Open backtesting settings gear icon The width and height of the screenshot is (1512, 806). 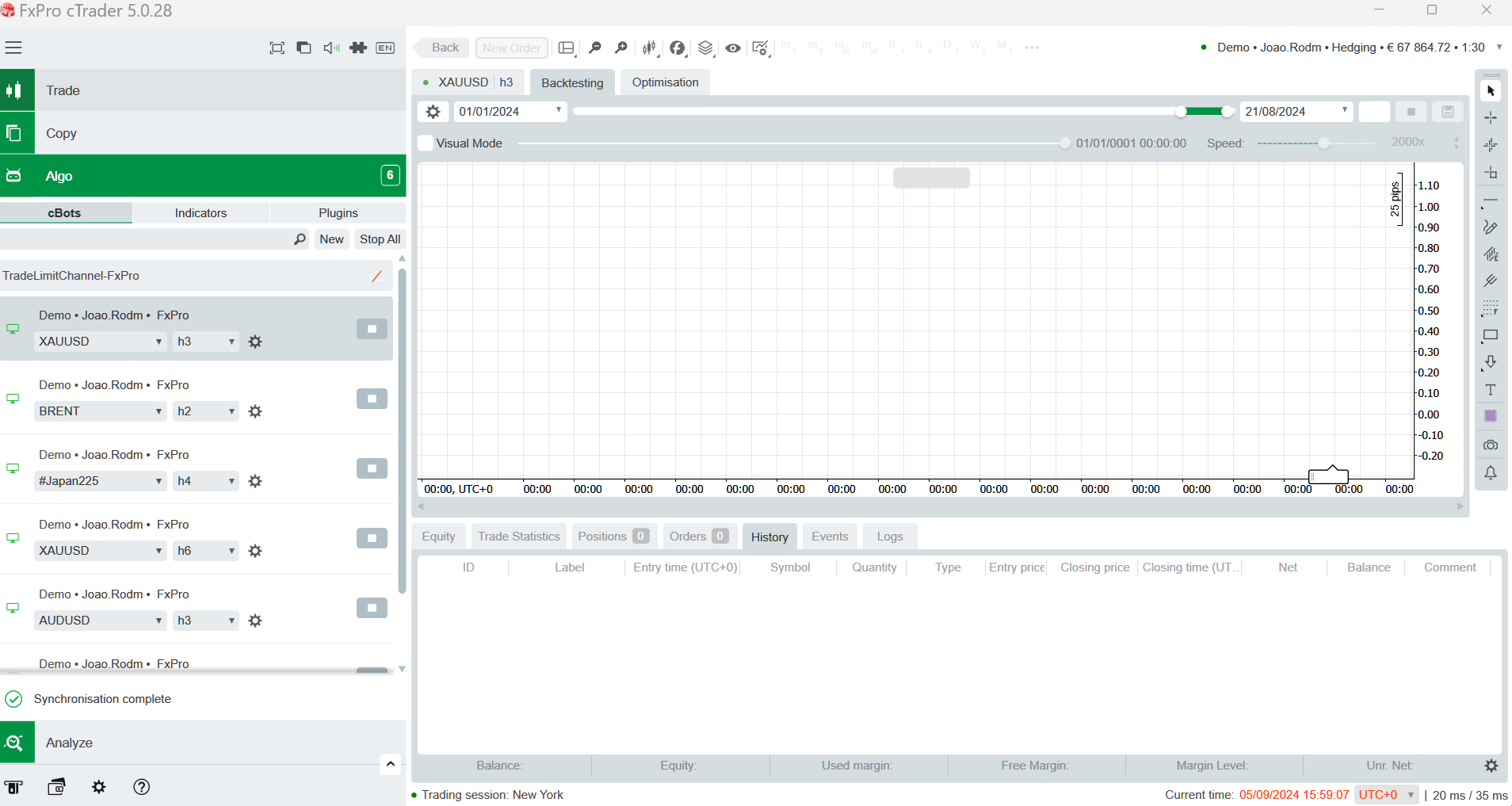tap(433, 112)
